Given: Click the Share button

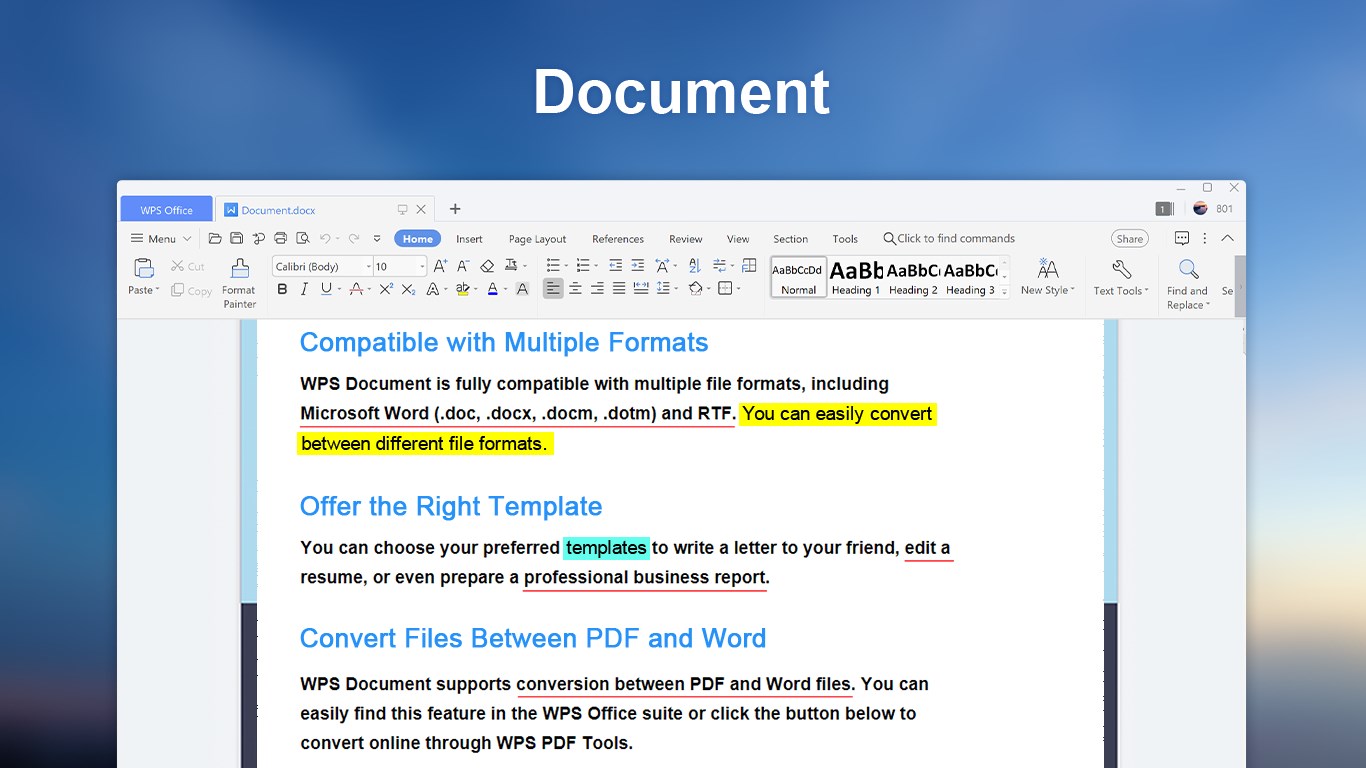Looking at the screenshot, I should click(1130, 239).
